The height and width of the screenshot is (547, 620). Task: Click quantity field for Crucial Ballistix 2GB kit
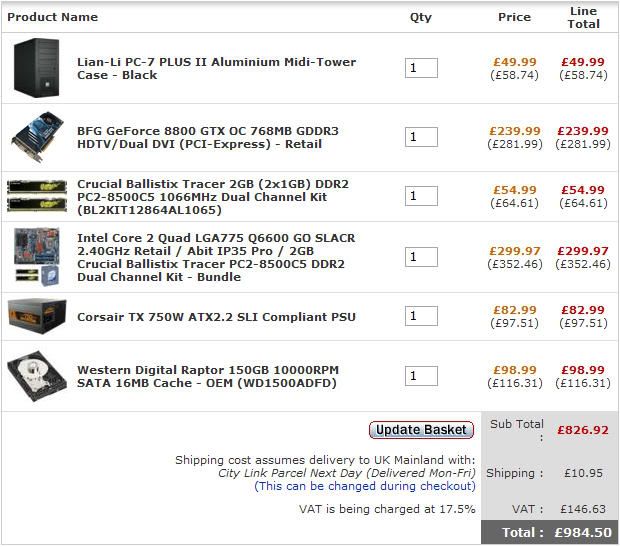pyautogui.click(x=421, y=196)
